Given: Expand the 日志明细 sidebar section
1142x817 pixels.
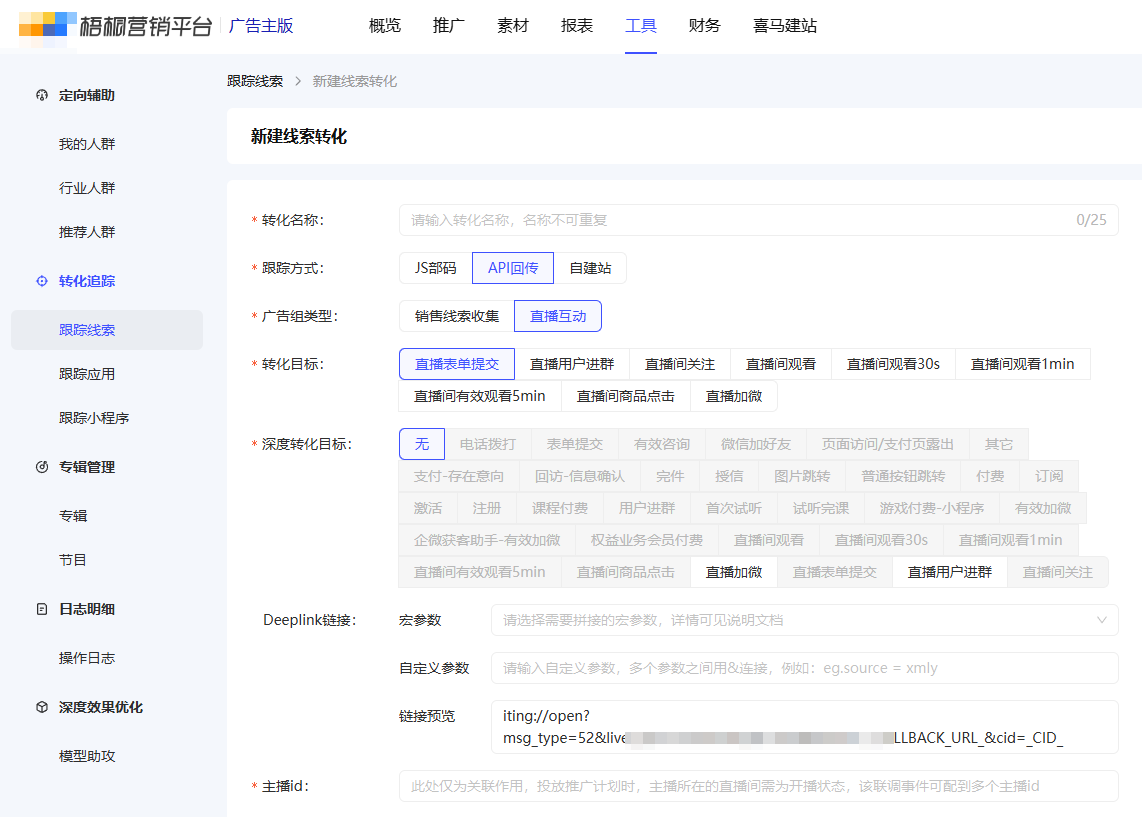Looking at the screenshot, I should 87,609.
